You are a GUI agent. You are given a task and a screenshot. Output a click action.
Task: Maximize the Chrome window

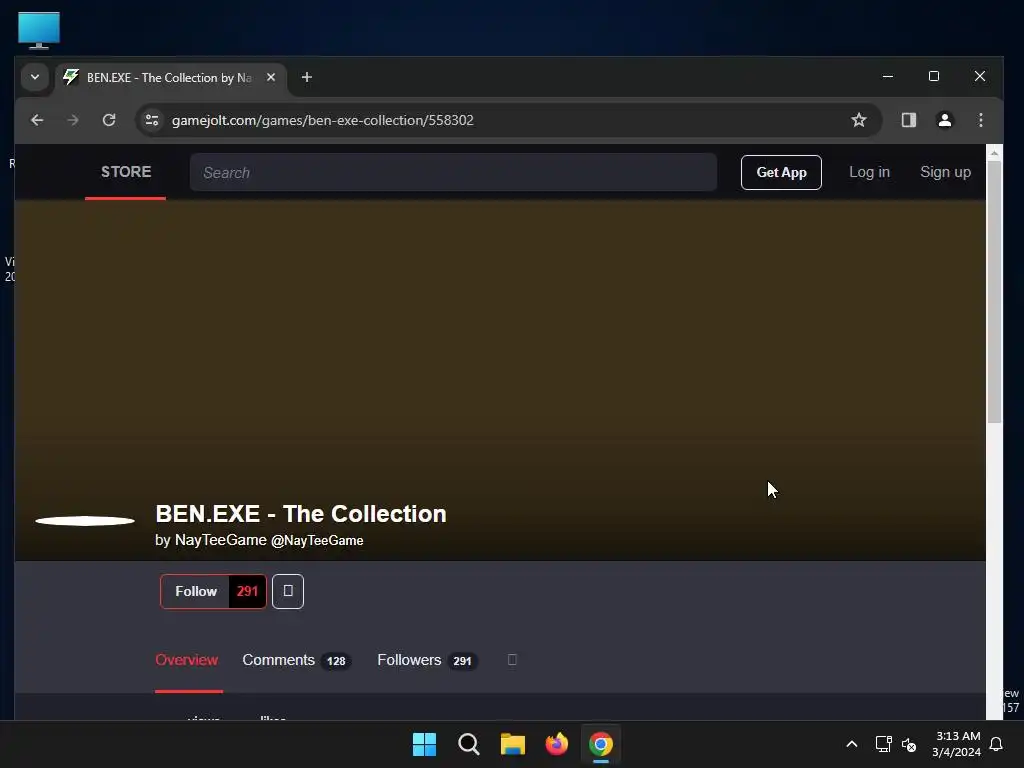(934, 76)
